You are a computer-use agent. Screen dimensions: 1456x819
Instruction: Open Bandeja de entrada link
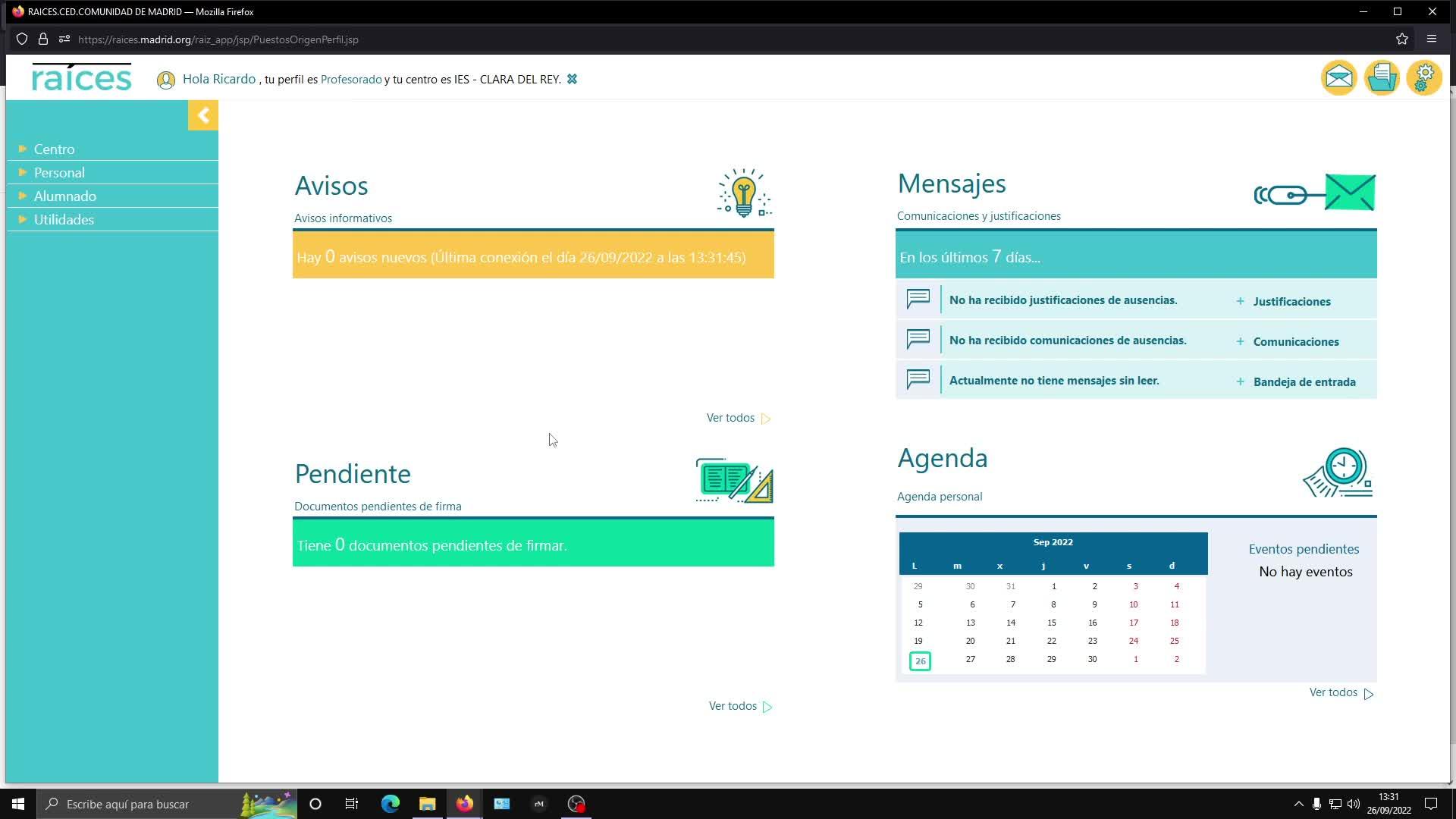tap(1304, 382)
